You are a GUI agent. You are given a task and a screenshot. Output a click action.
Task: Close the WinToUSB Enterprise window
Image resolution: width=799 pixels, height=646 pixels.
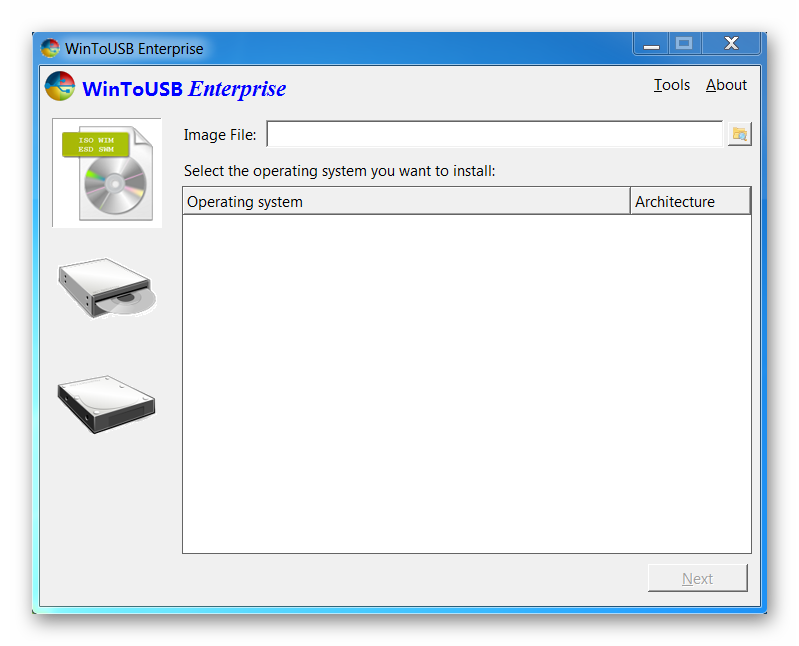731,44
